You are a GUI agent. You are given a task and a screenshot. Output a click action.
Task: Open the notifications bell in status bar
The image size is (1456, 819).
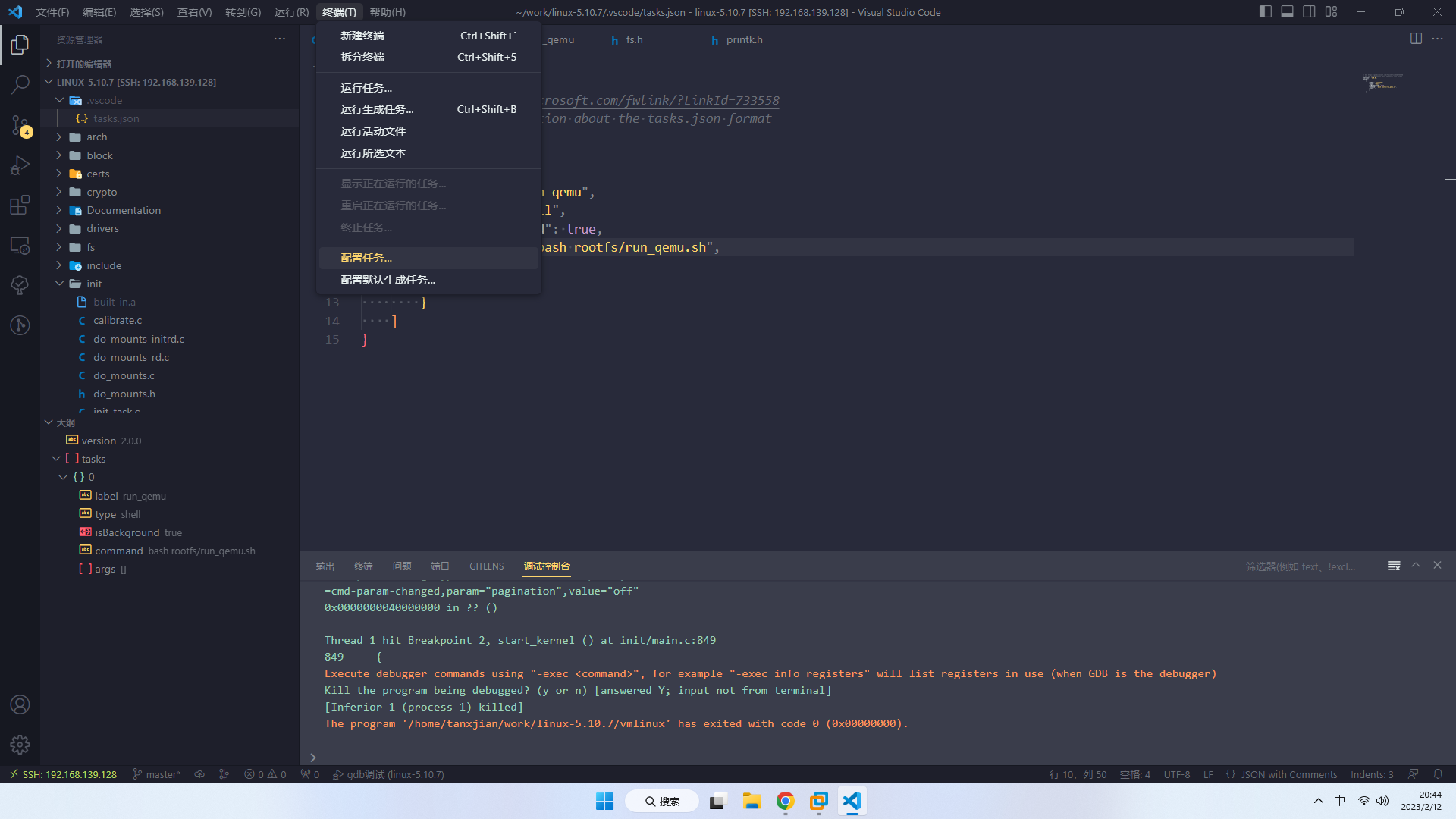pyautogui.click(x=1438, y=774)
